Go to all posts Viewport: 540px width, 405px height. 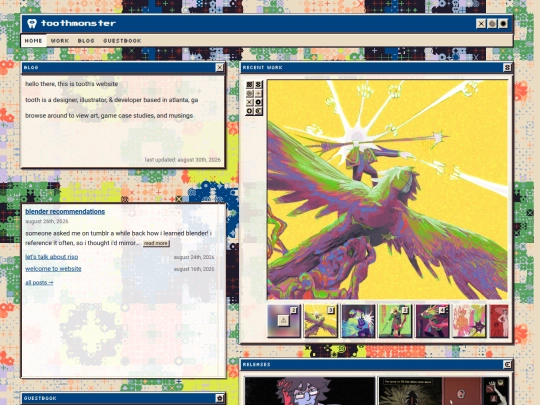point(39,282)
